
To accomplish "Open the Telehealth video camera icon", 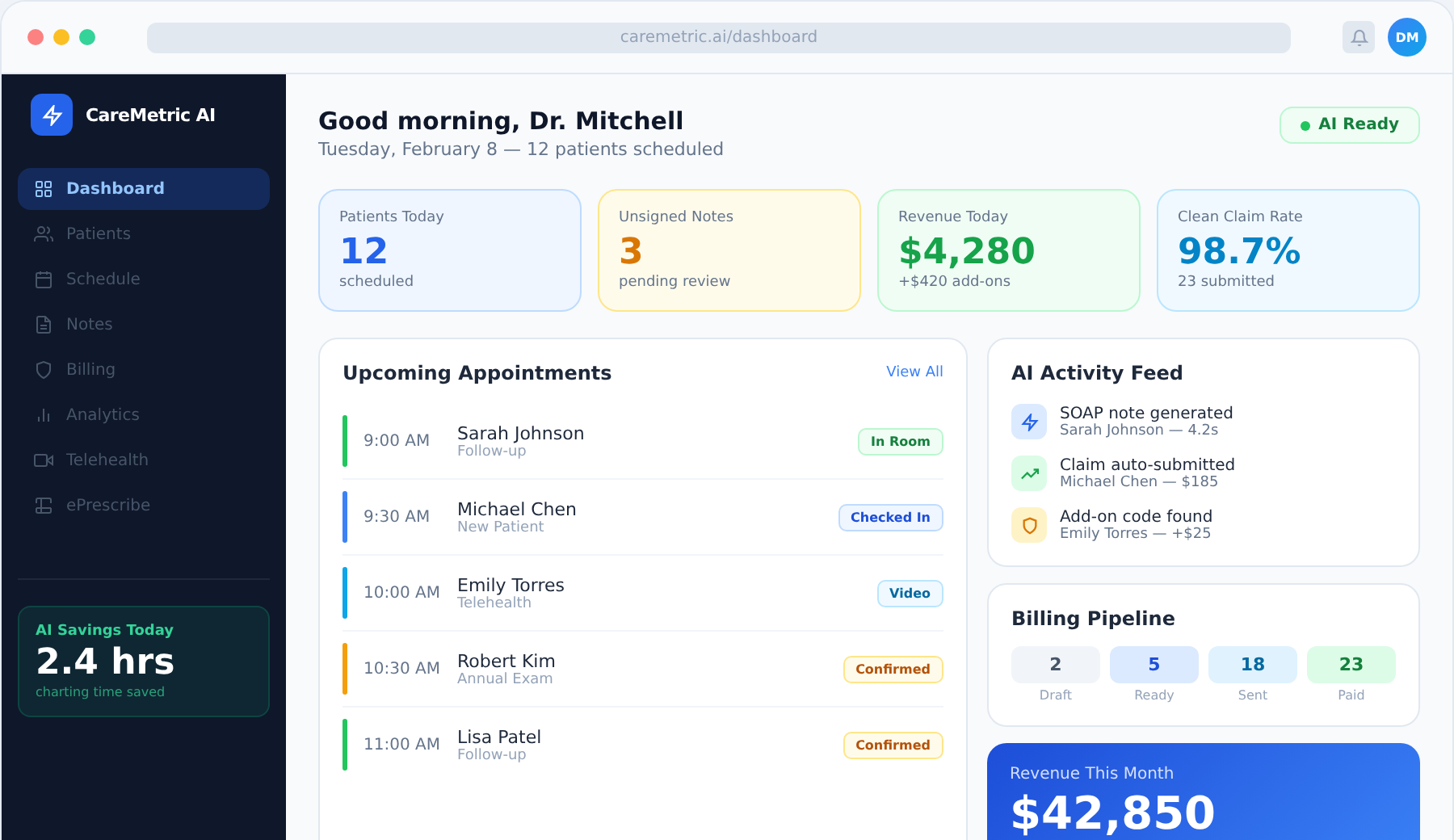I will point(44,460).
